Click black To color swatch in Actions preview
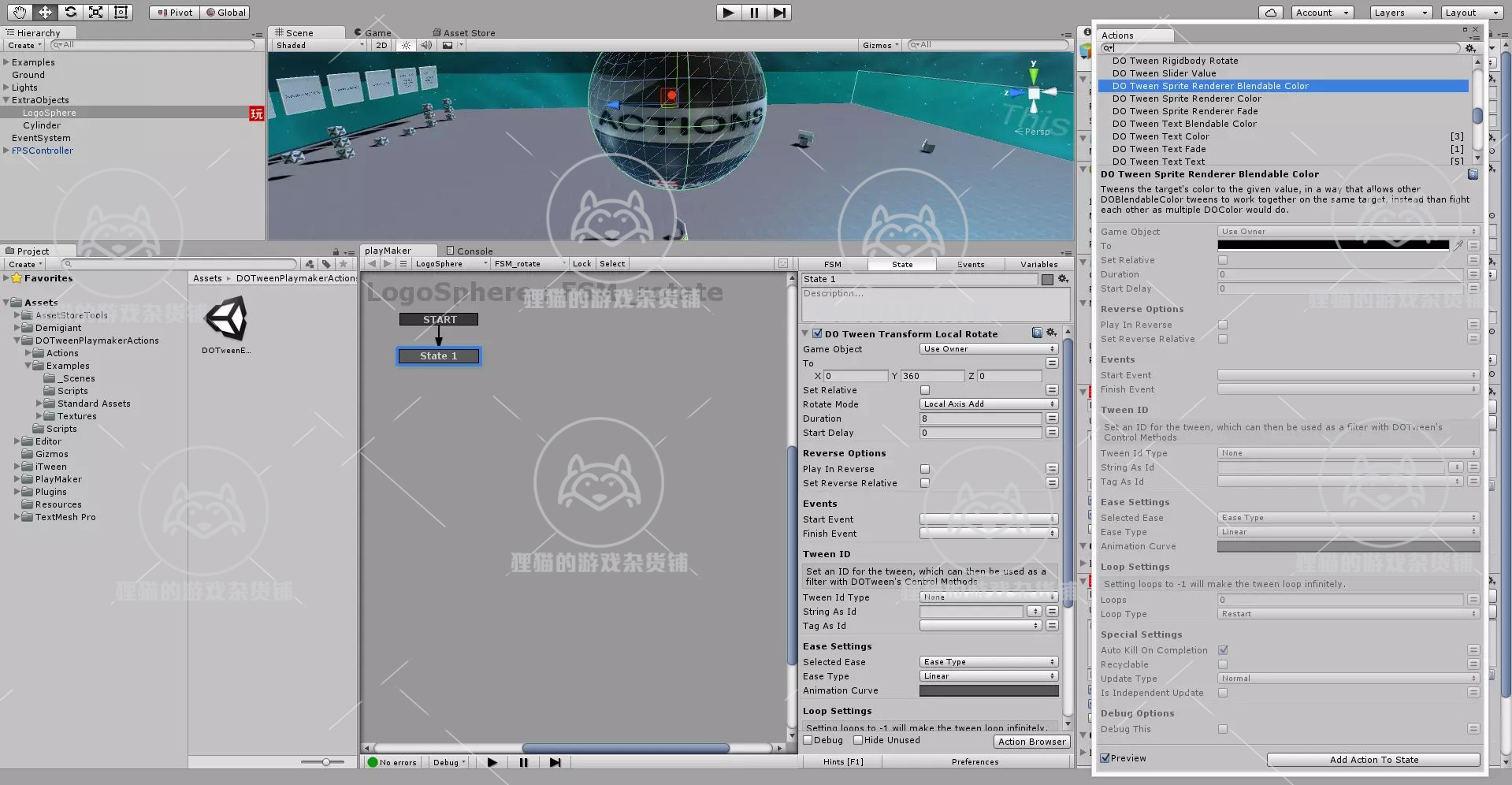Image resolution: width=1512 pixels, height=785 pixels. [x=1333, y=246]
